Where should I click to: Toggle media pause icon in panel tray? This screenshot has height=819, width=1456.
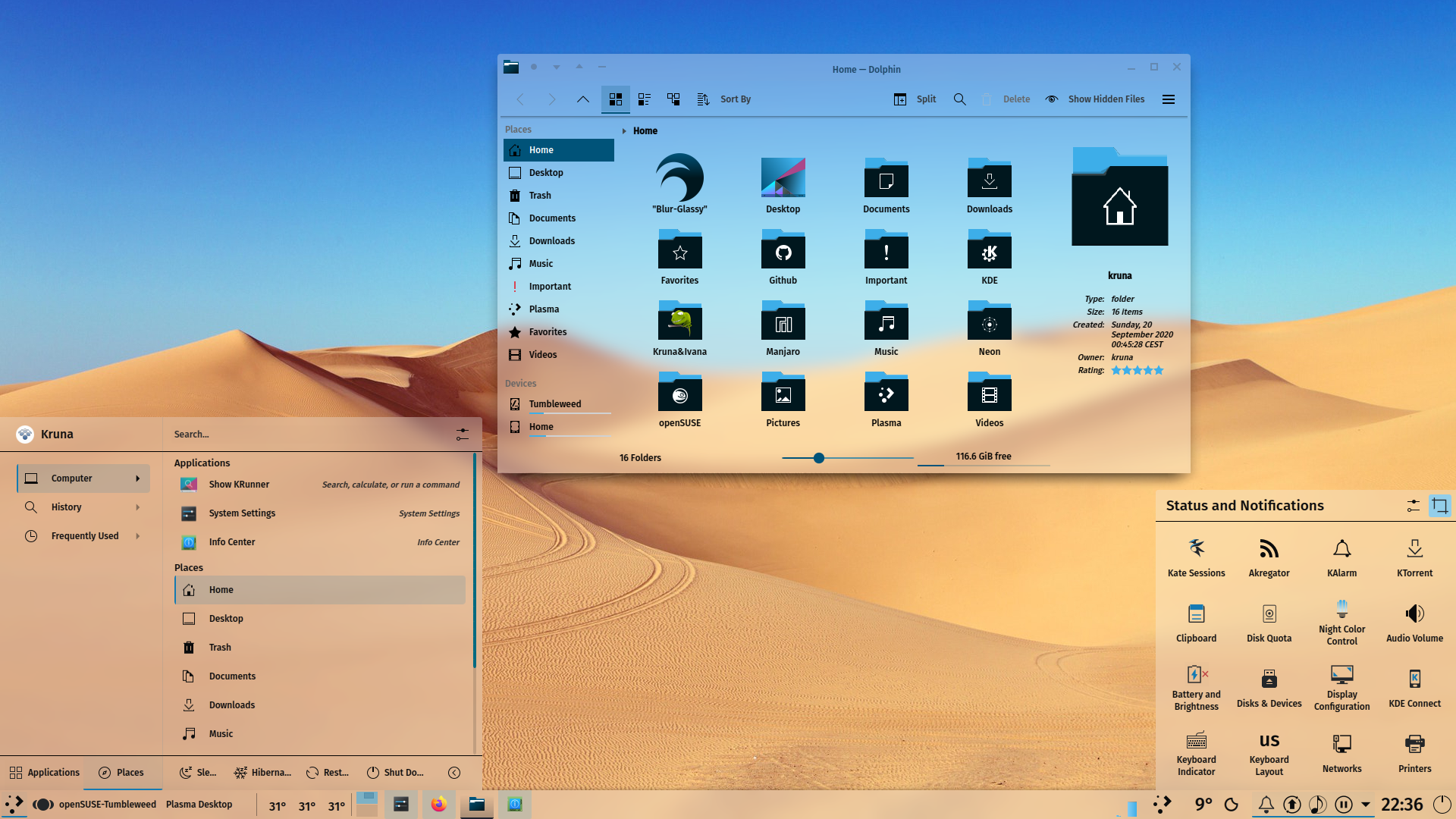click(x=1344, y=805)
